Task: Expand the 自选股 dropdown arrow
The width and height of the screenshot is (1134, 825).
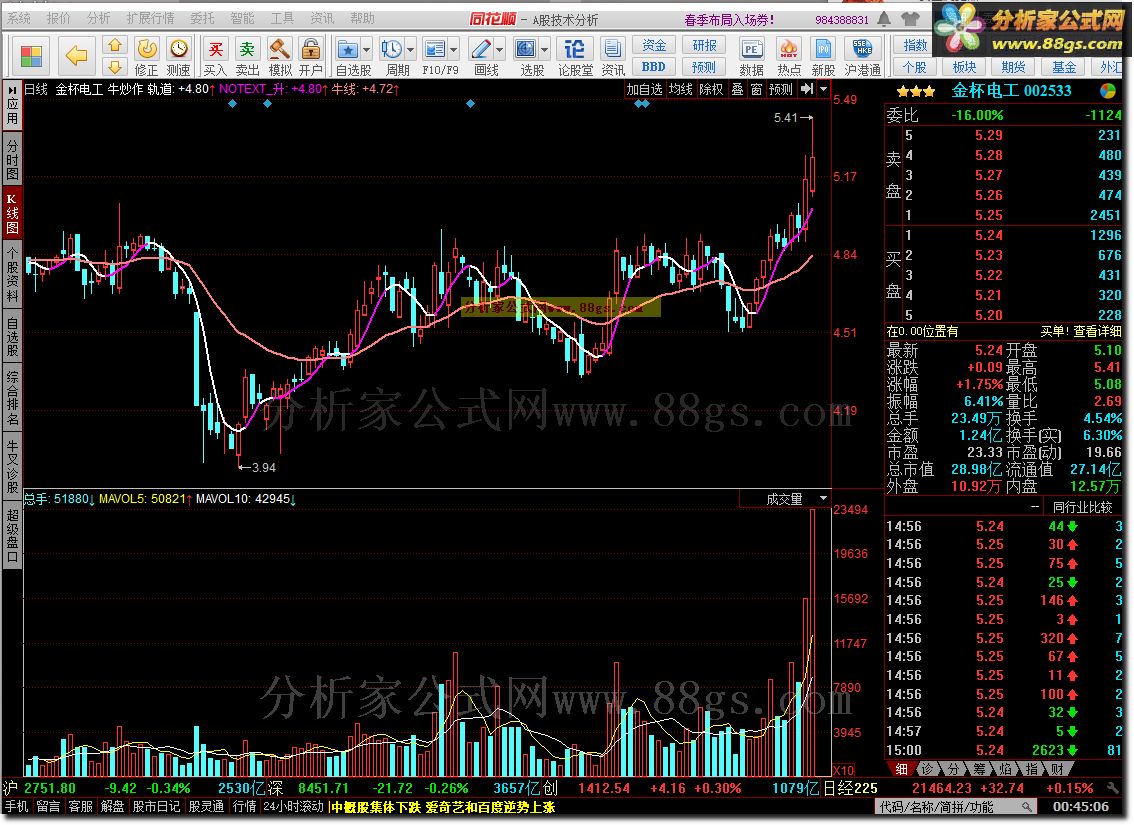Action: click(x=366, y=50)
